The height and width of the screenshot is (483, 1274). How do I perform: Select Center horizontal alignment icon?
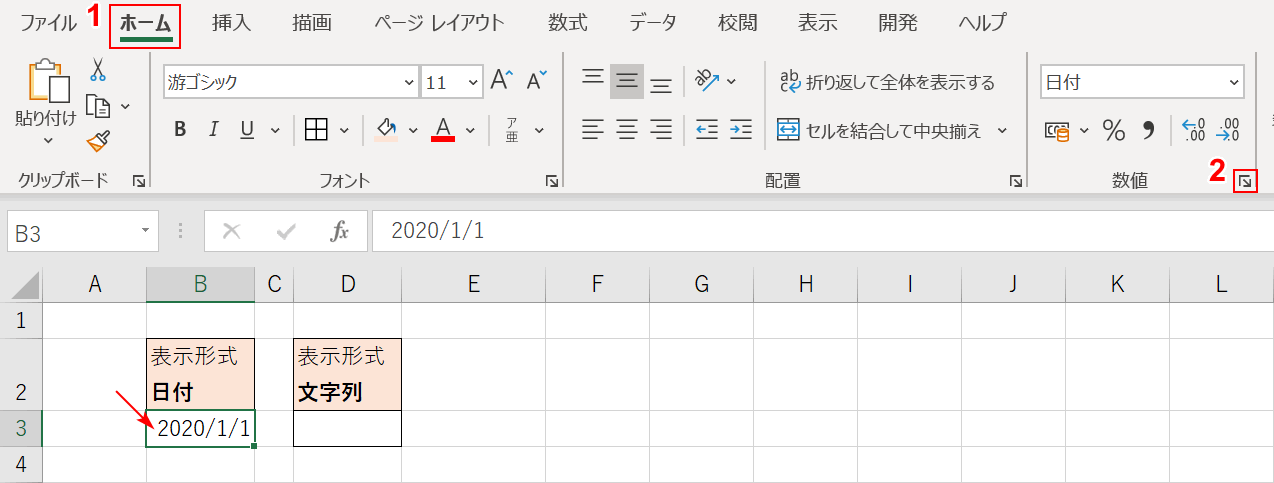click(627, 129)
